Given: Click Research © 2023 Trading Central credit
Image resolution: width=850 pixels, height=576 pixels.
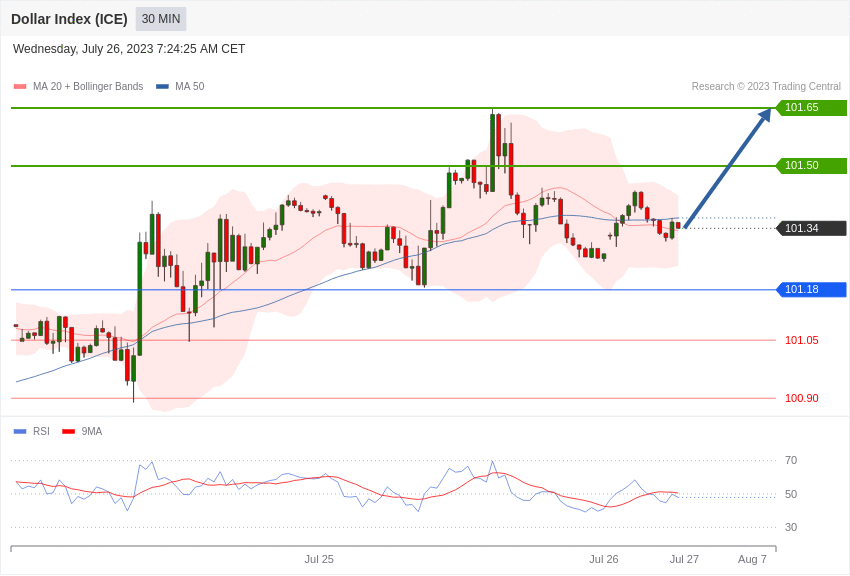Looking at the screenshot, I should click(766, 87).
